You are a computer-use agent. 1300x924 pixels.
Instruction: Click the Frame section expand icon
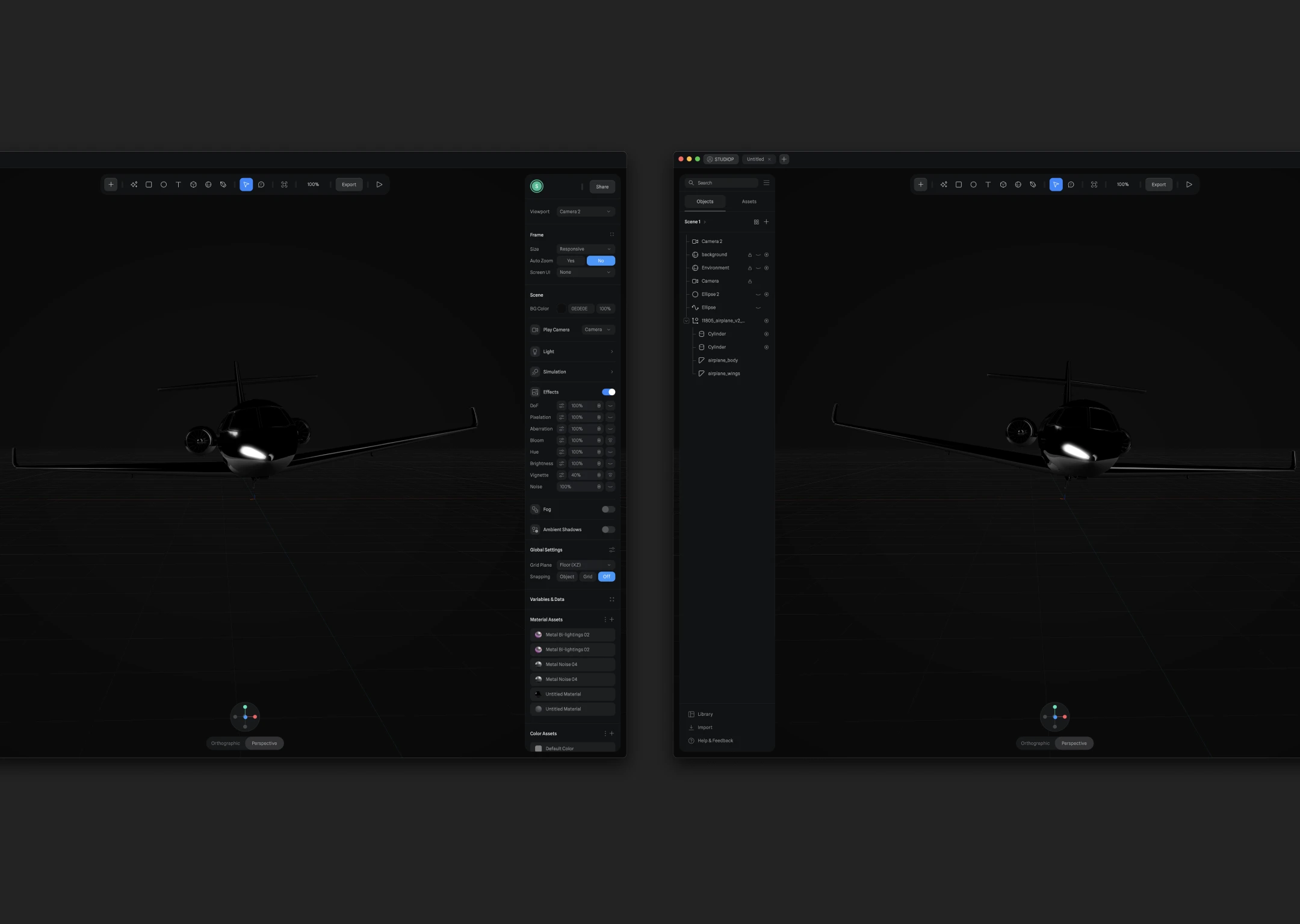612,235
